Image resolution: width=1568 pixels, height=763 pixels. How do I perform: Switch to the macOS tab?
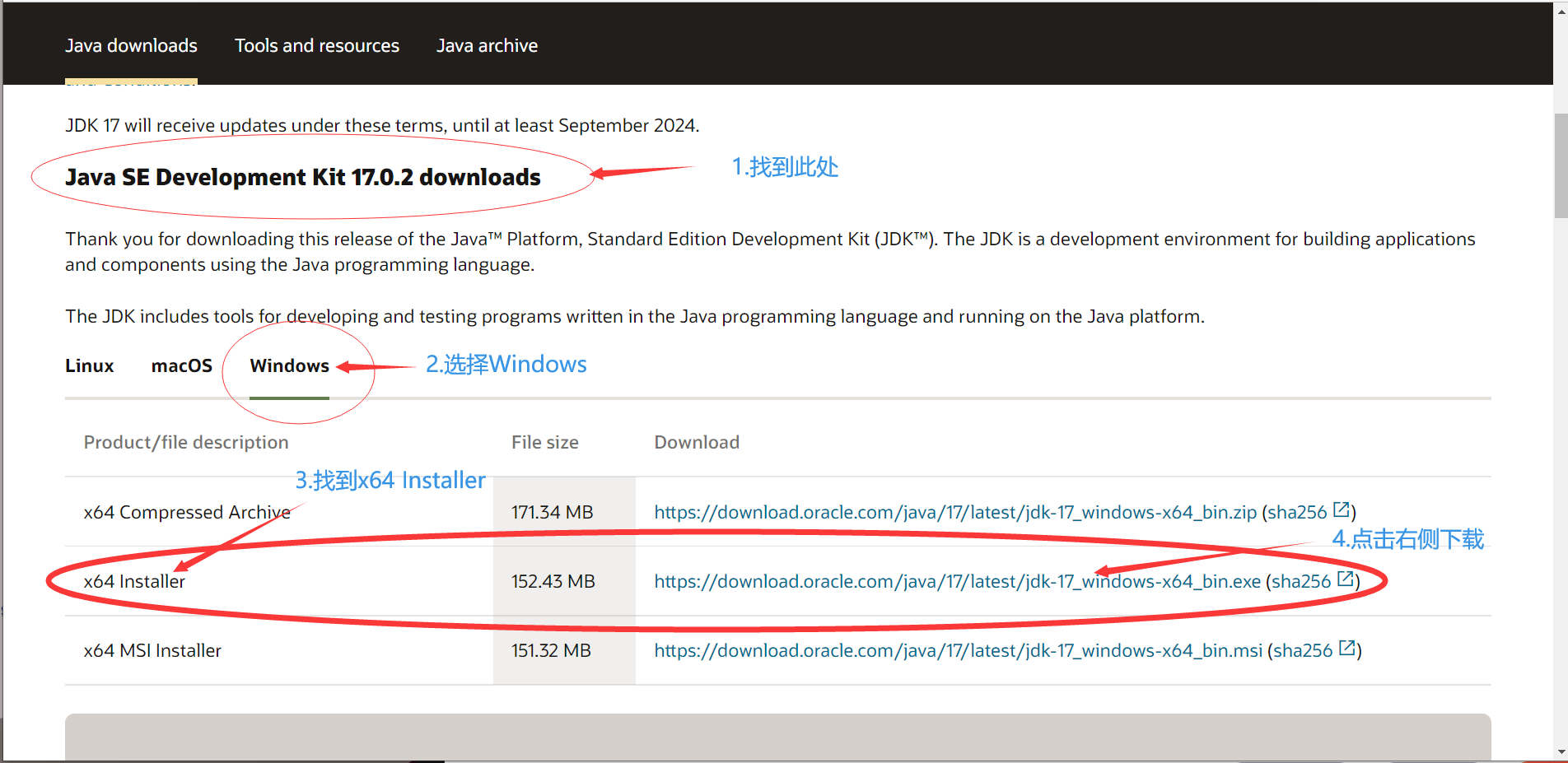182,365
